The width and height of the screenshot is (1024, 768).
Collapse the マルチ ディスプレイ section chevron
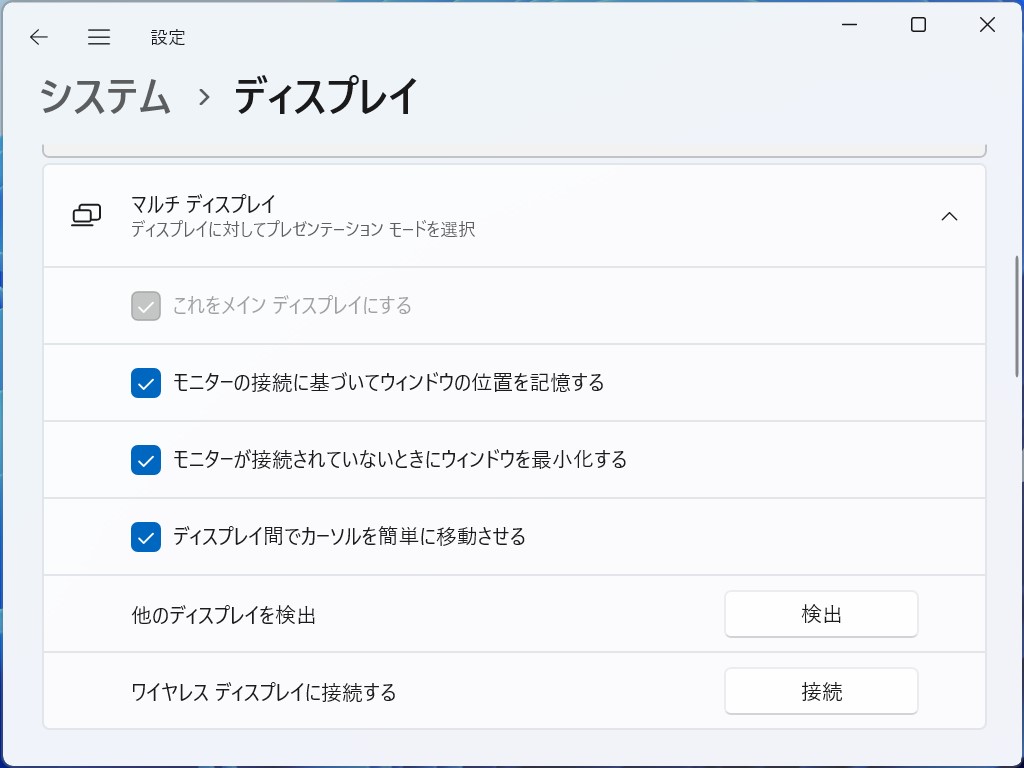click(x=950, y=215)
